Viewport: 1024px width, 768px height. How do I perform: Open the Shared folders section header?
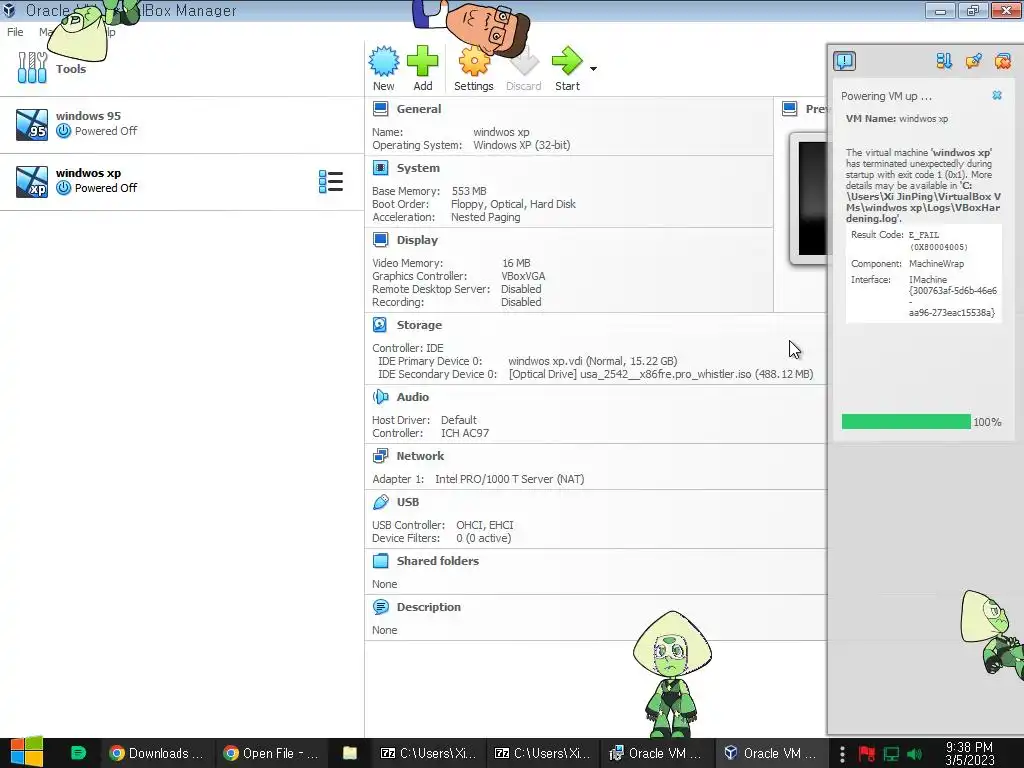click(x=438, y=560)
